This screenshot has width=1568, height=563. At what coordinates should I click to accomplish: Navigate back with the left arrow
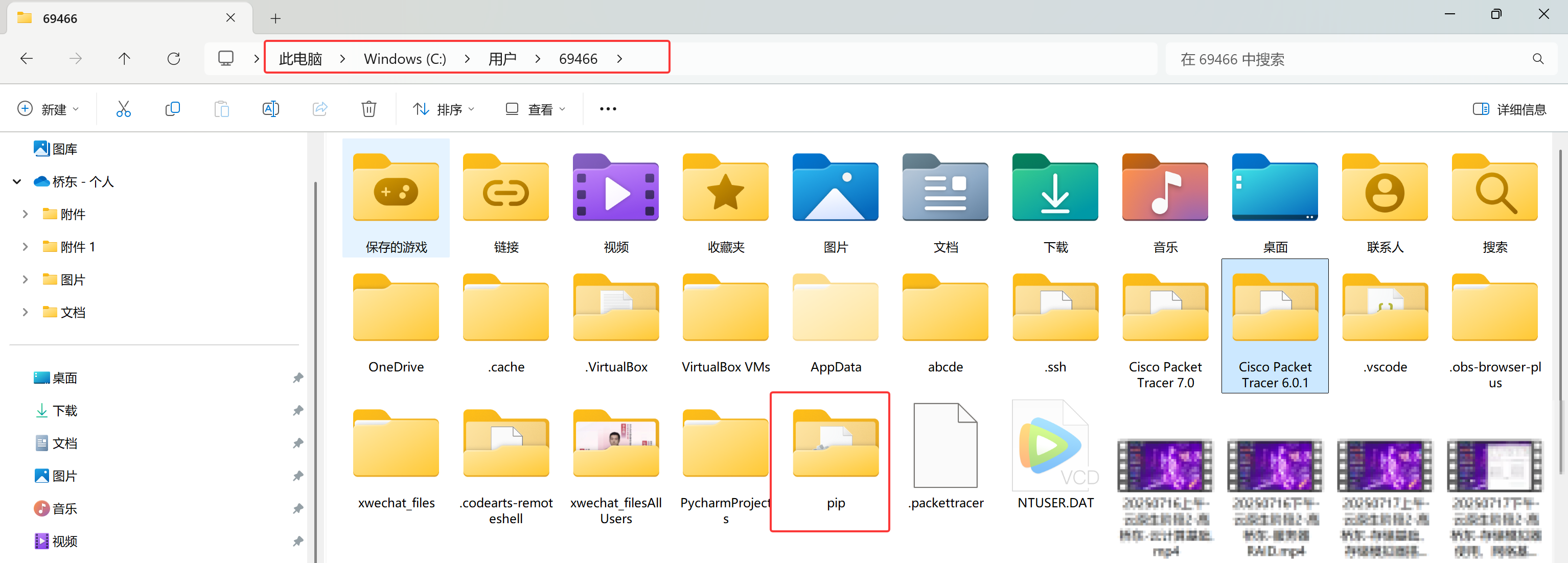point(26,59)
